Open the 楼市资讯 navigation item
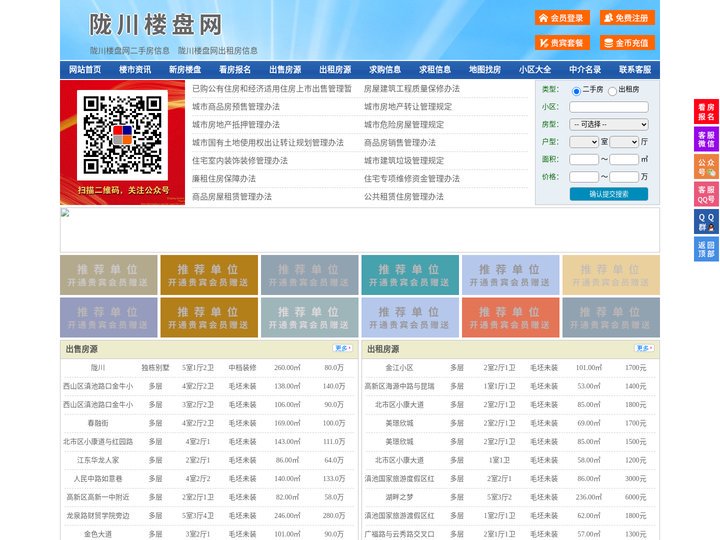Screen dimensions: 720x540 tap(135, 70)
